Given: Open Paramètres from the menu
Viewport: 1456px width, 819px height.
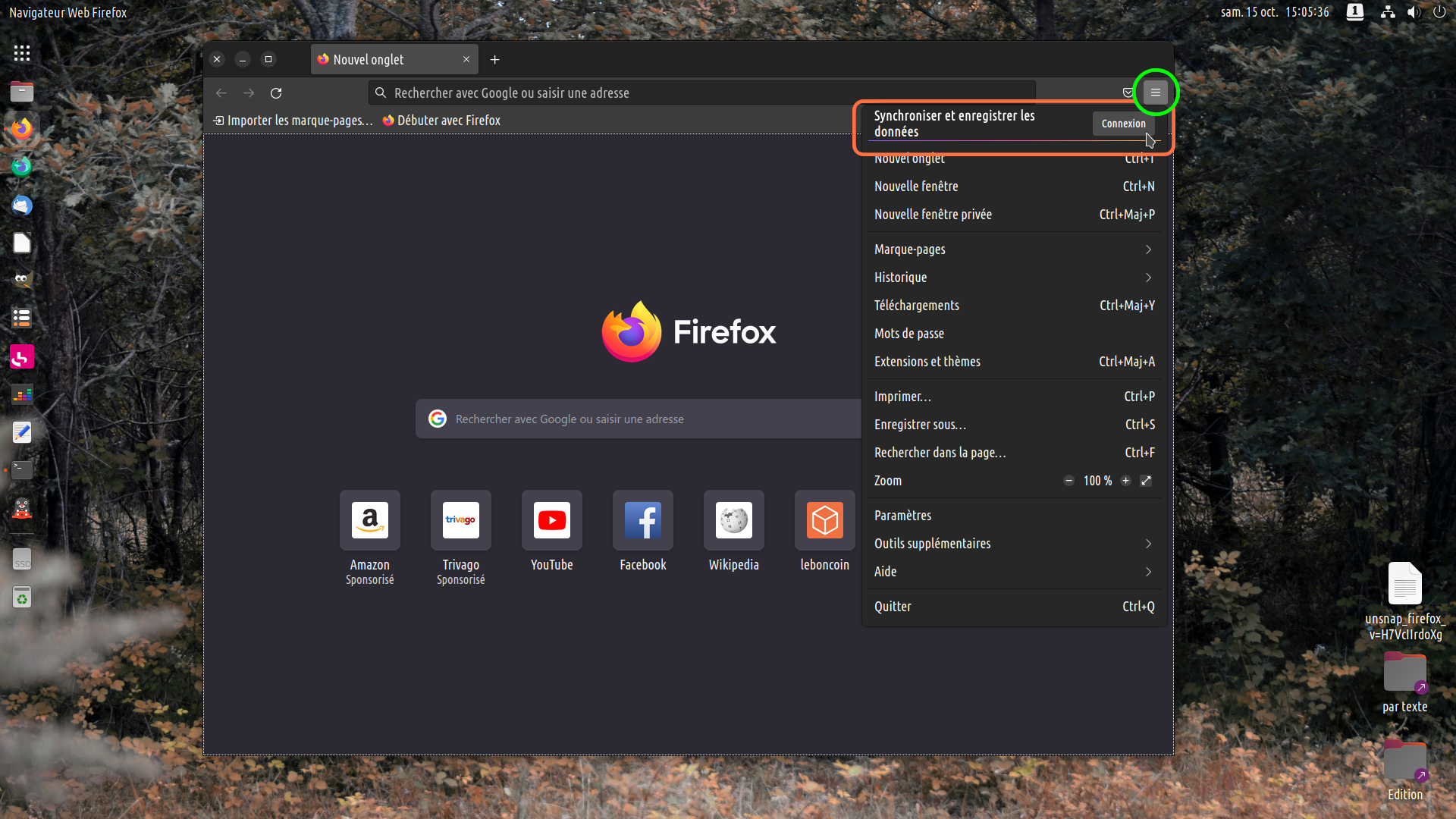Looking at the screenshot, I should [x=902, y=516].
